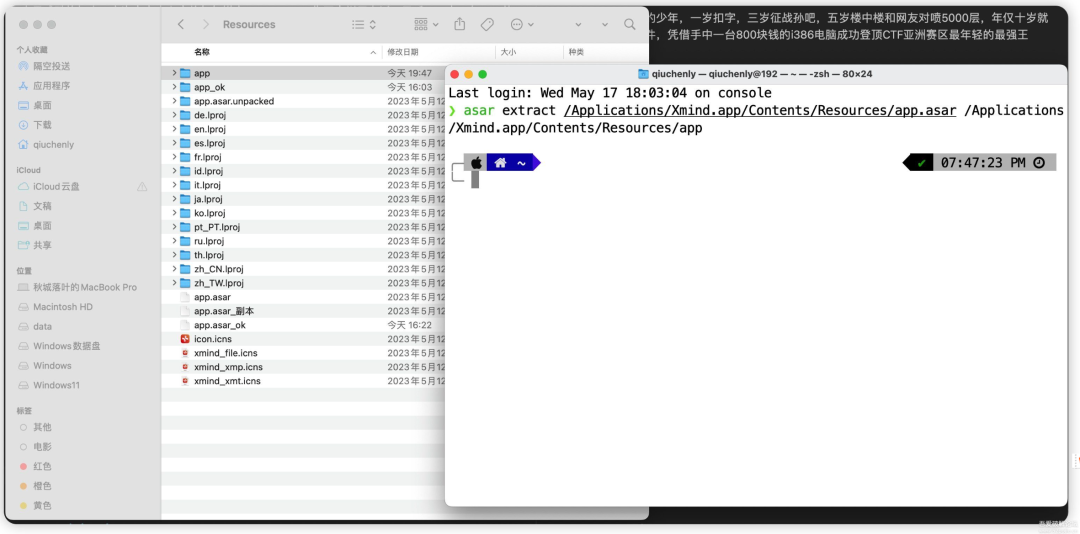Select the zh_TW.lproj row
Screen dimensions: 1080x534
pyautogui.click(x=304, y=283)
